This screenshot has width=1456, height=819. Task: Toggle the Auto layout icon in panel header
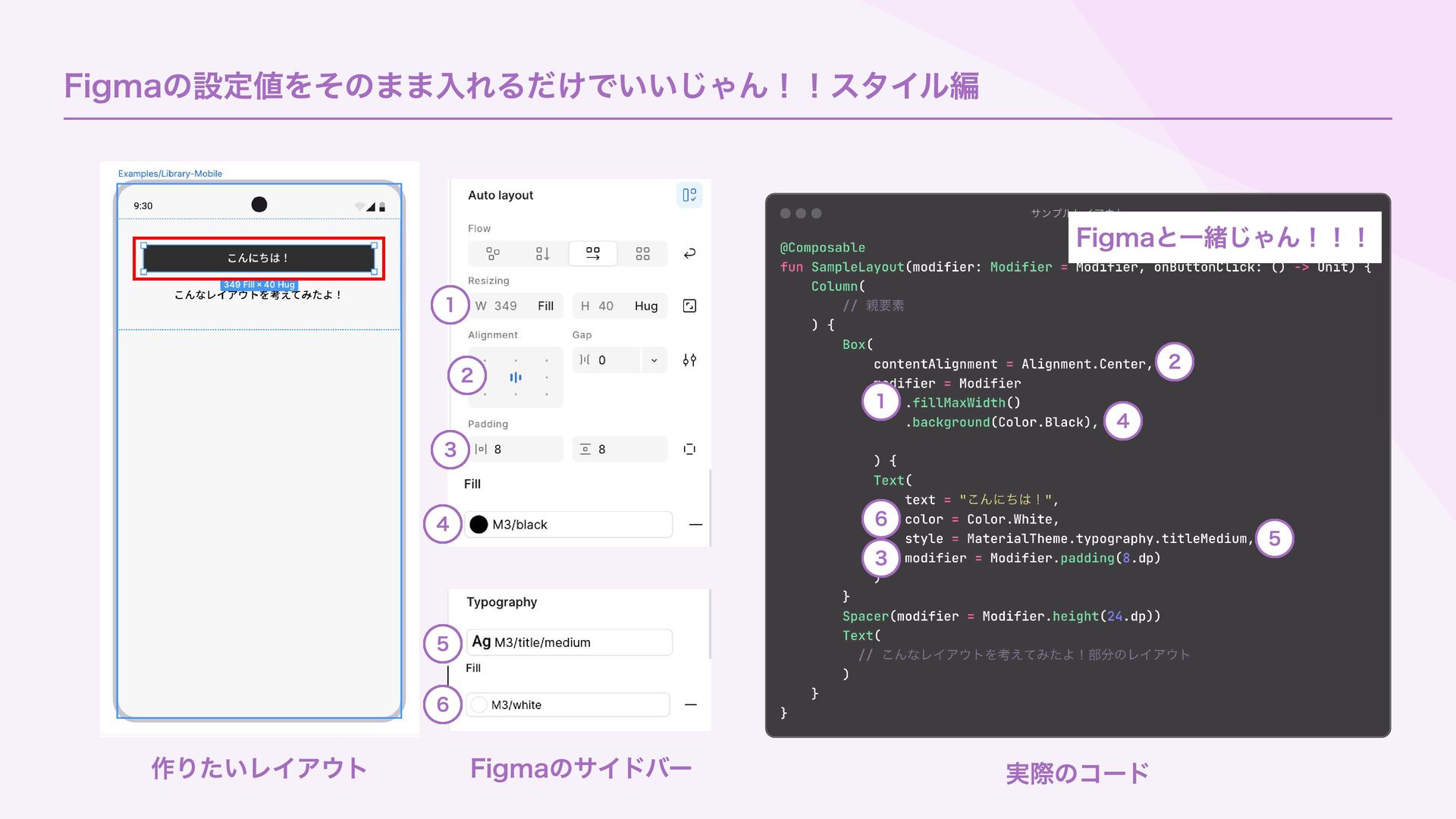tap(689, 195)
